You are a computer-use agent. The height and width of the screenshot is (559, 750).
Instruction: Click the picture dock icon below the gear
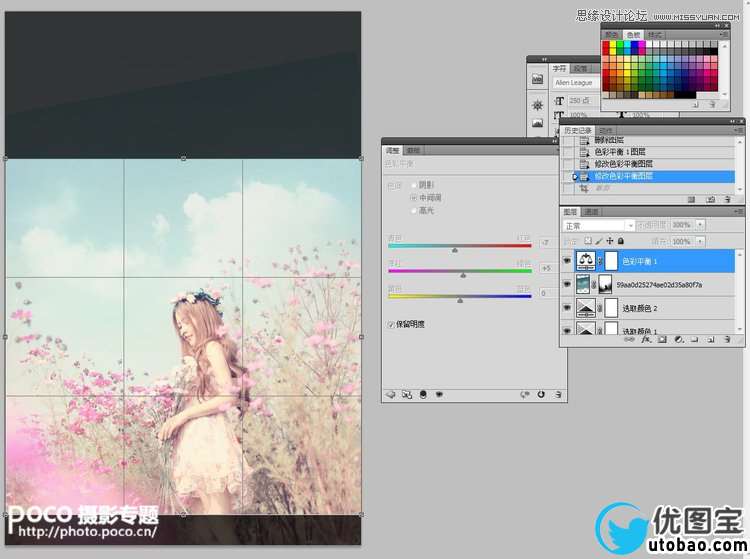click(x=538, y=123)
